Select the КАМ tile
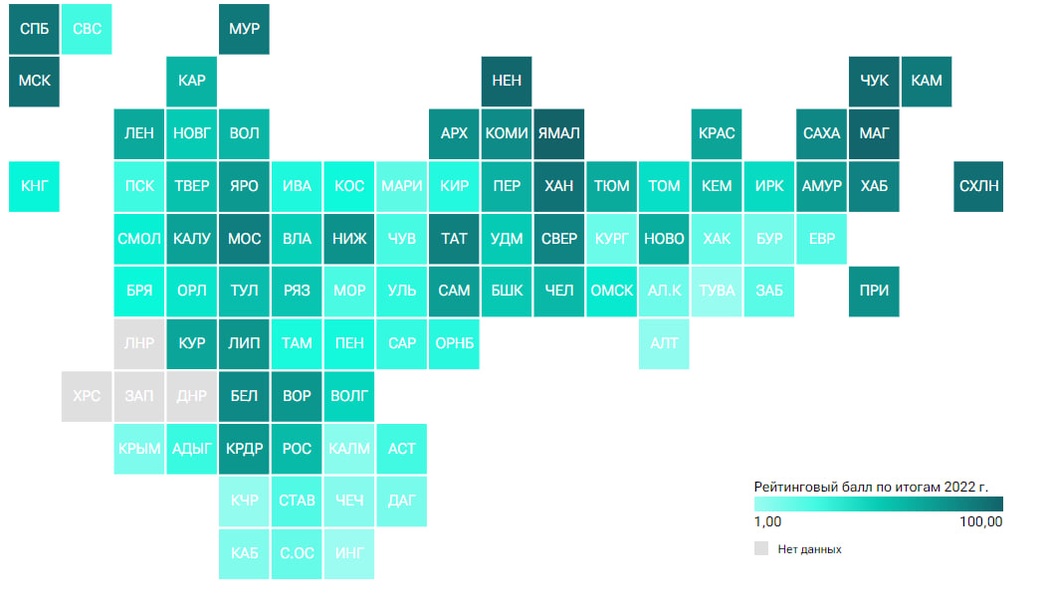Image resolution: width=1053 pixels, height=600 pixels. pyautogui.click(x=927, y=81)
